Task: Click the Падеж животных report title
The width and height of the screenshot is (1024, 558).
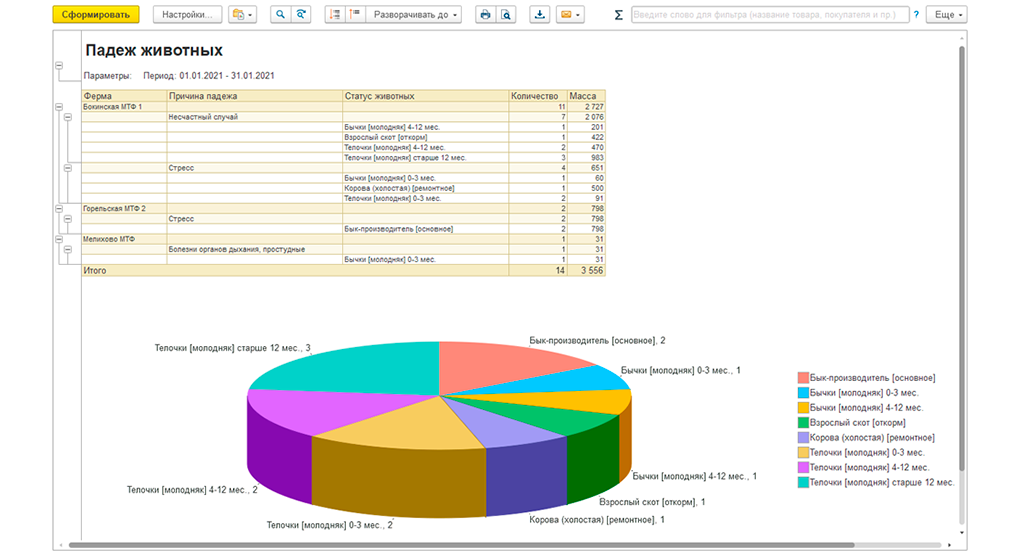Action: click(x=154, y=50)
